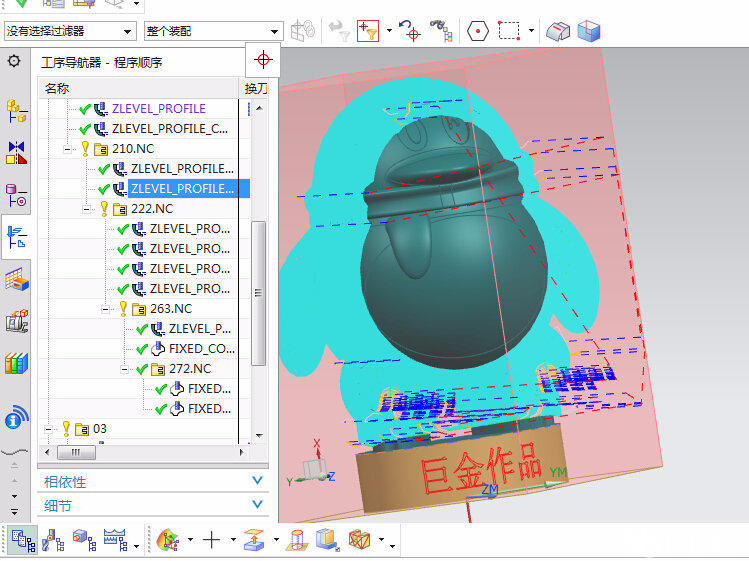Open the Part Navigator sidebar tab

(16, 195)
